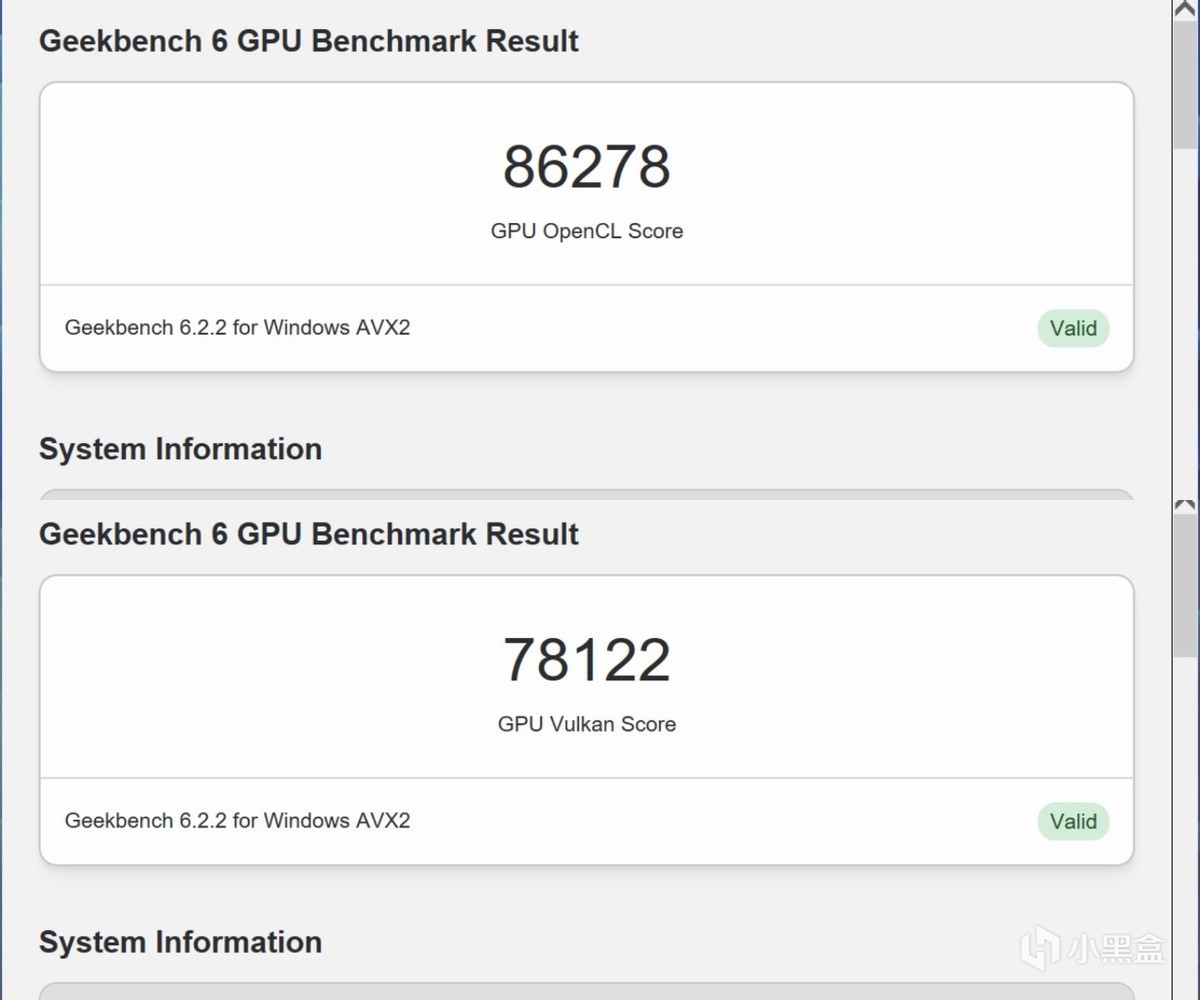
Task: Click the Geekbench 6.2.2 version text under the OpenCL score
Action: pyautogui.click(x=237, y=327)
